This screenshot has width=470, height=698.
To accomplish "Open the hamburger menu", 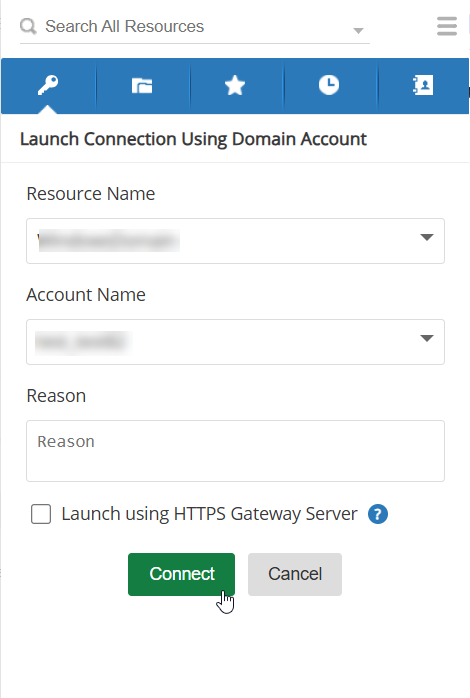I will coord(447,26).
